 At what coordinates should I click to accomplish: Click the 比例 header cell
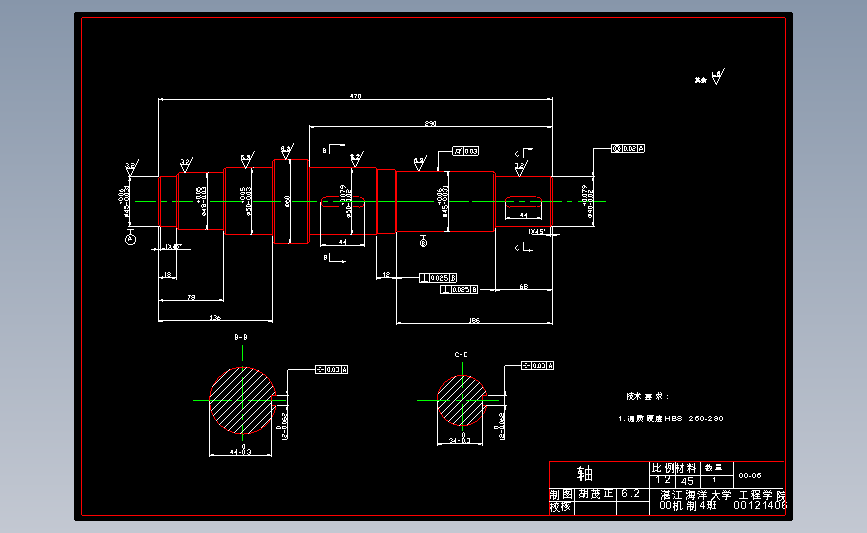click(x=662, y=468)
